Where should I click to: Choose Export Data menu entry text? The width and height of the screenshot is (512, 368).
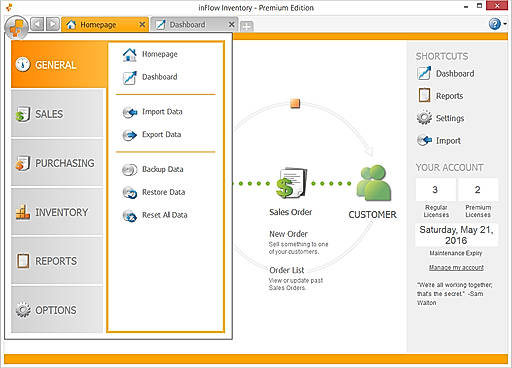pyautogui.click(x=162, y=134)
